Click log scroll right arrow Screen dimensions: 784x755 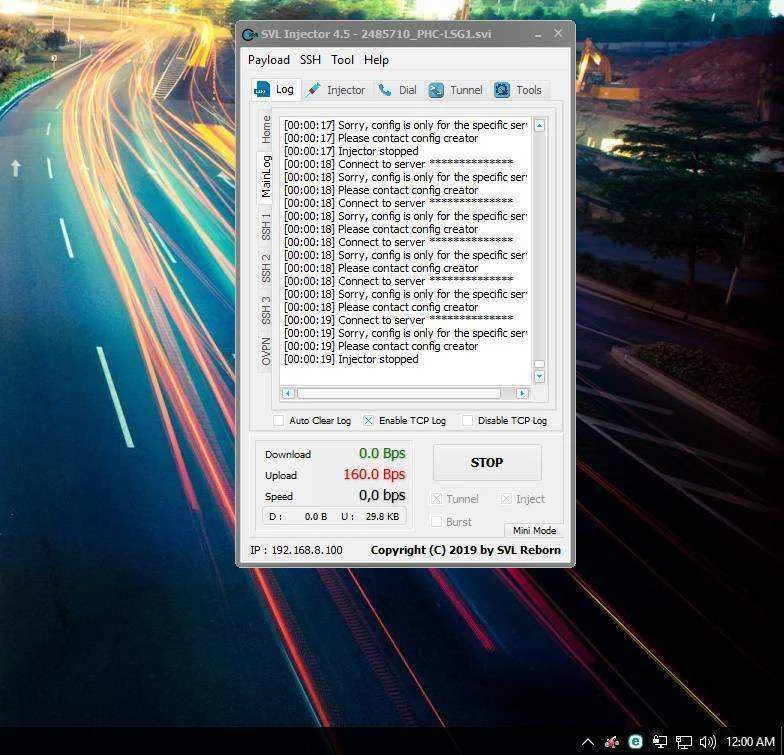pos(522,393)
